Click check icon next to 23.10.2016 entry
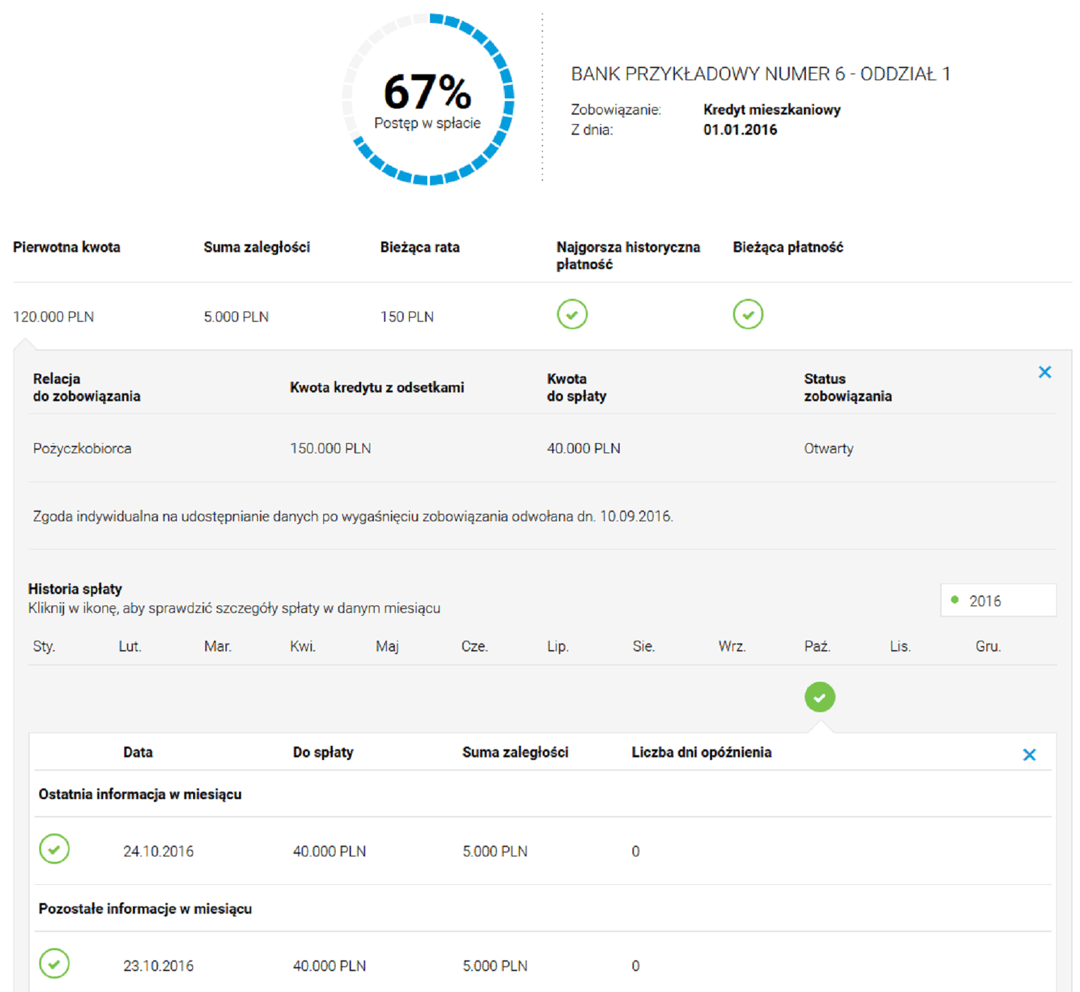The width and height of the screenshot is (1080, 992). [54, 965]
